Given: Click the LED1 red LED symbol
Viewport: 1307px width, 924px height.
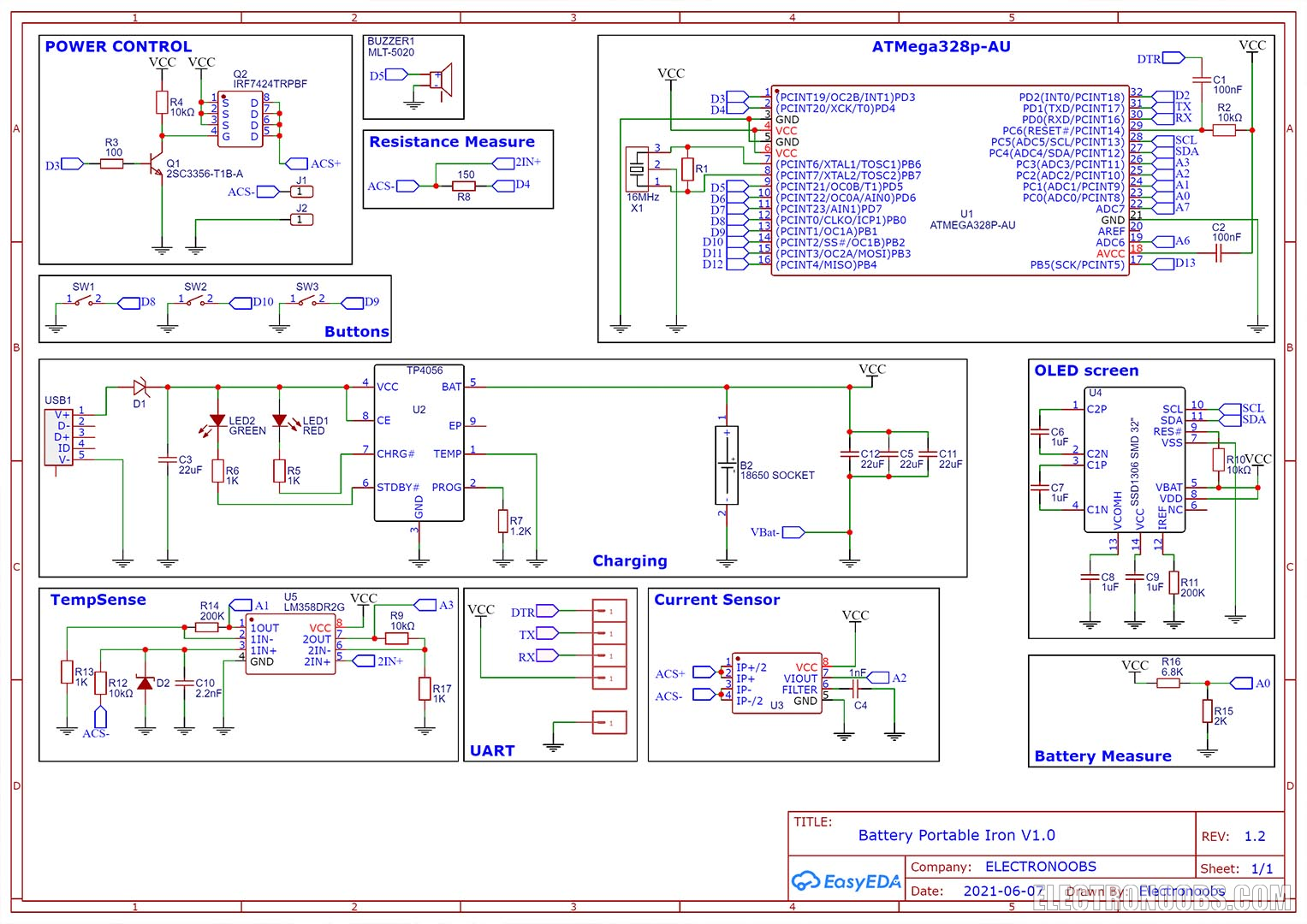Looking at the screenshot, I should coord(280,421).
